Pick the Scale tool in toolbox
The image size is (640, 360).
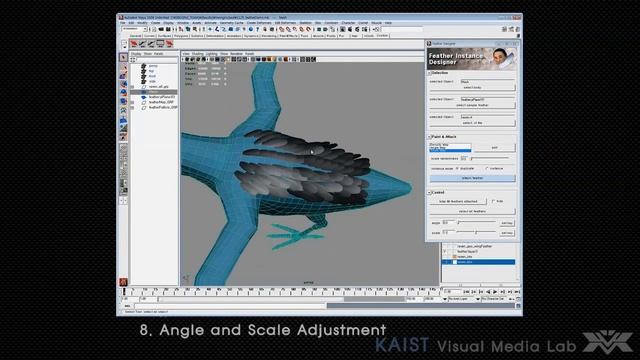(123, 101)
